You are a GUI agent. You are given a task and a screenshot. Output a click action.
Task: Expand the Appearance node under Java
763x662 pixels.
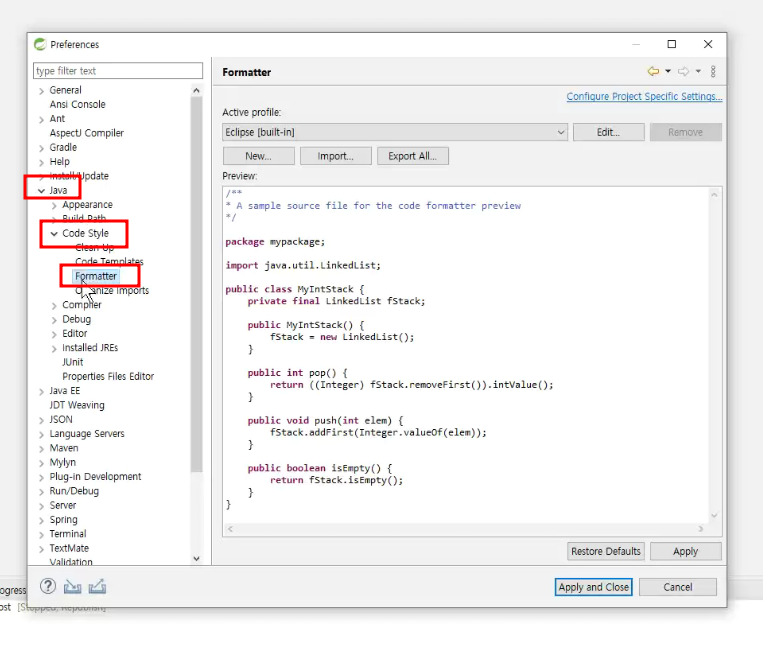[54, 205]
